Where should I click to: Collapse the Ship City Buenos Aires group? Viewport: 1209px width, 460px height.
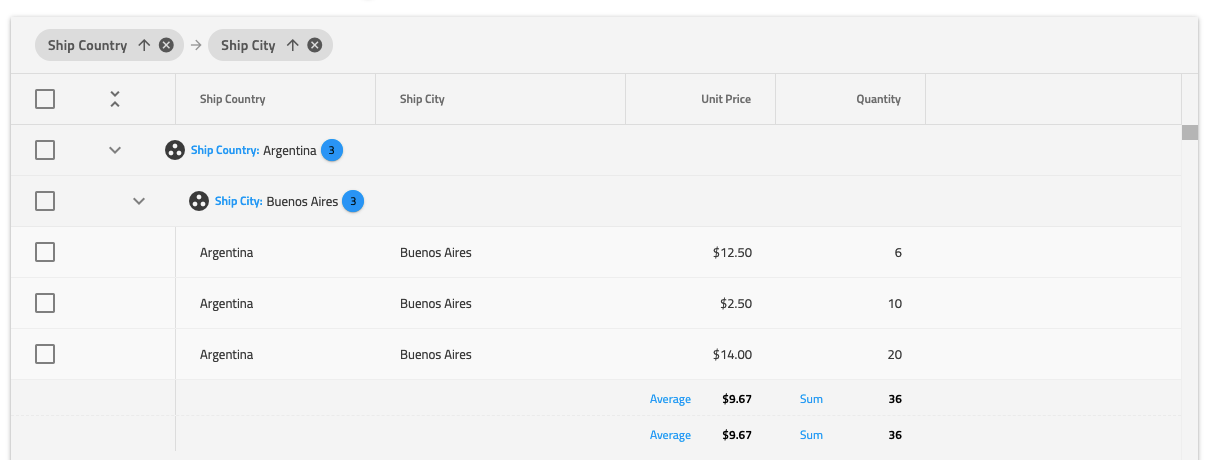pos(139,201)
